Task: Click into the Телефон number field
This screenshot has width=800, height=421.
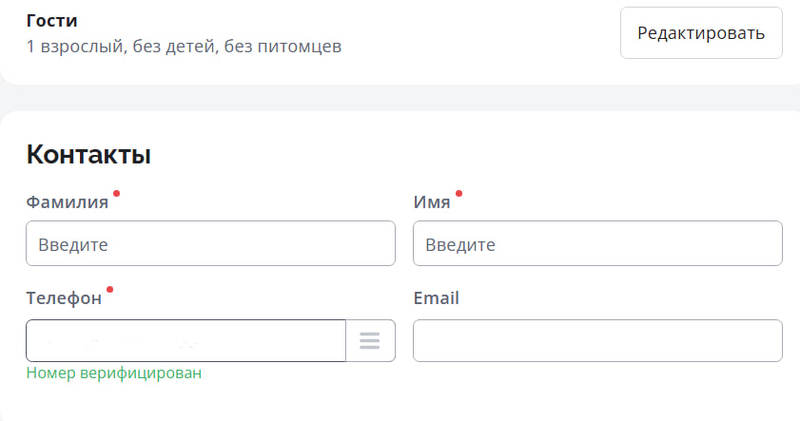Action: tap(186, 341)
